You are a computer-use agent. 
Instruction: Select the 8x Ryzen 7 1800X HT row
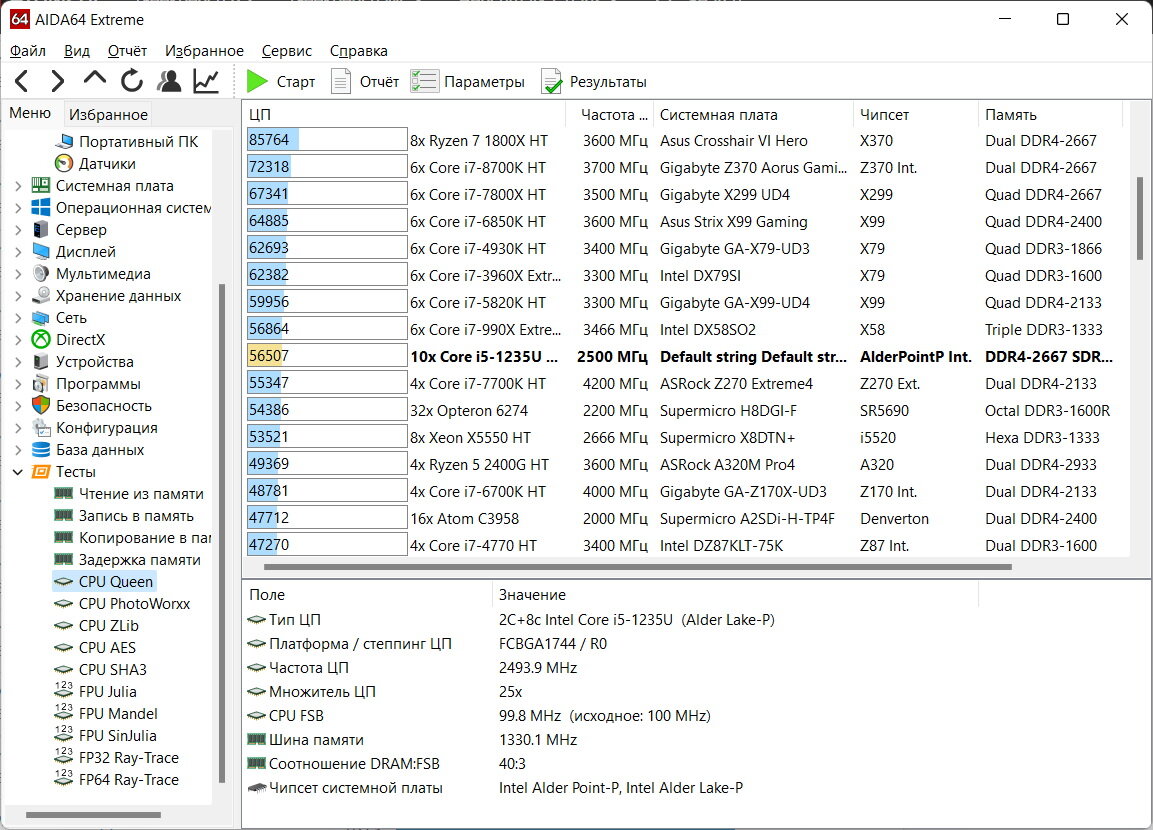(684, 140)
